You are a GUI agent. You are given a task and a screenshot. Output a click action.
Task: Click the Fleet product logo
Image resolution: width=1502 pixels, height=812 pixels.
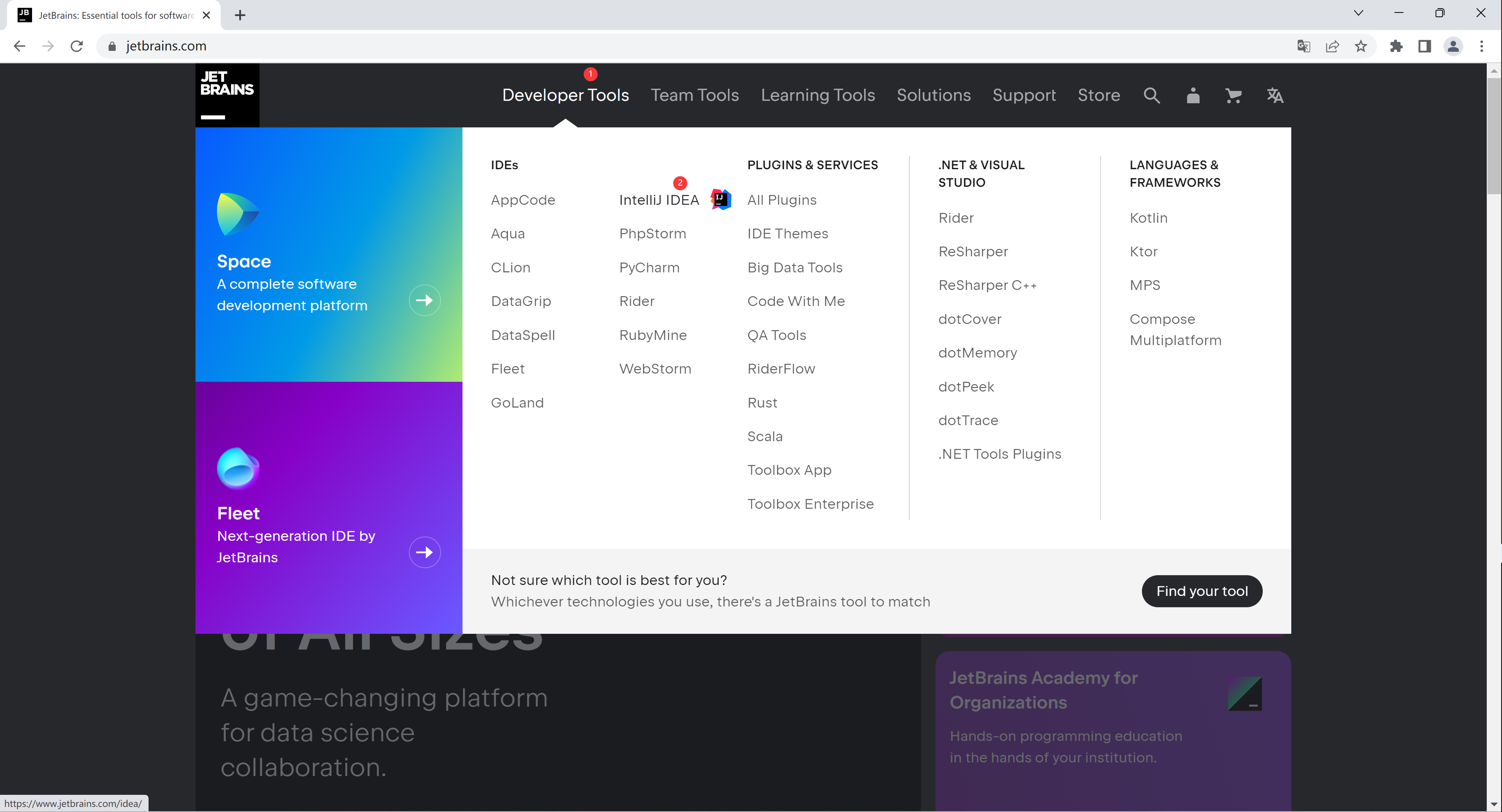238,468
